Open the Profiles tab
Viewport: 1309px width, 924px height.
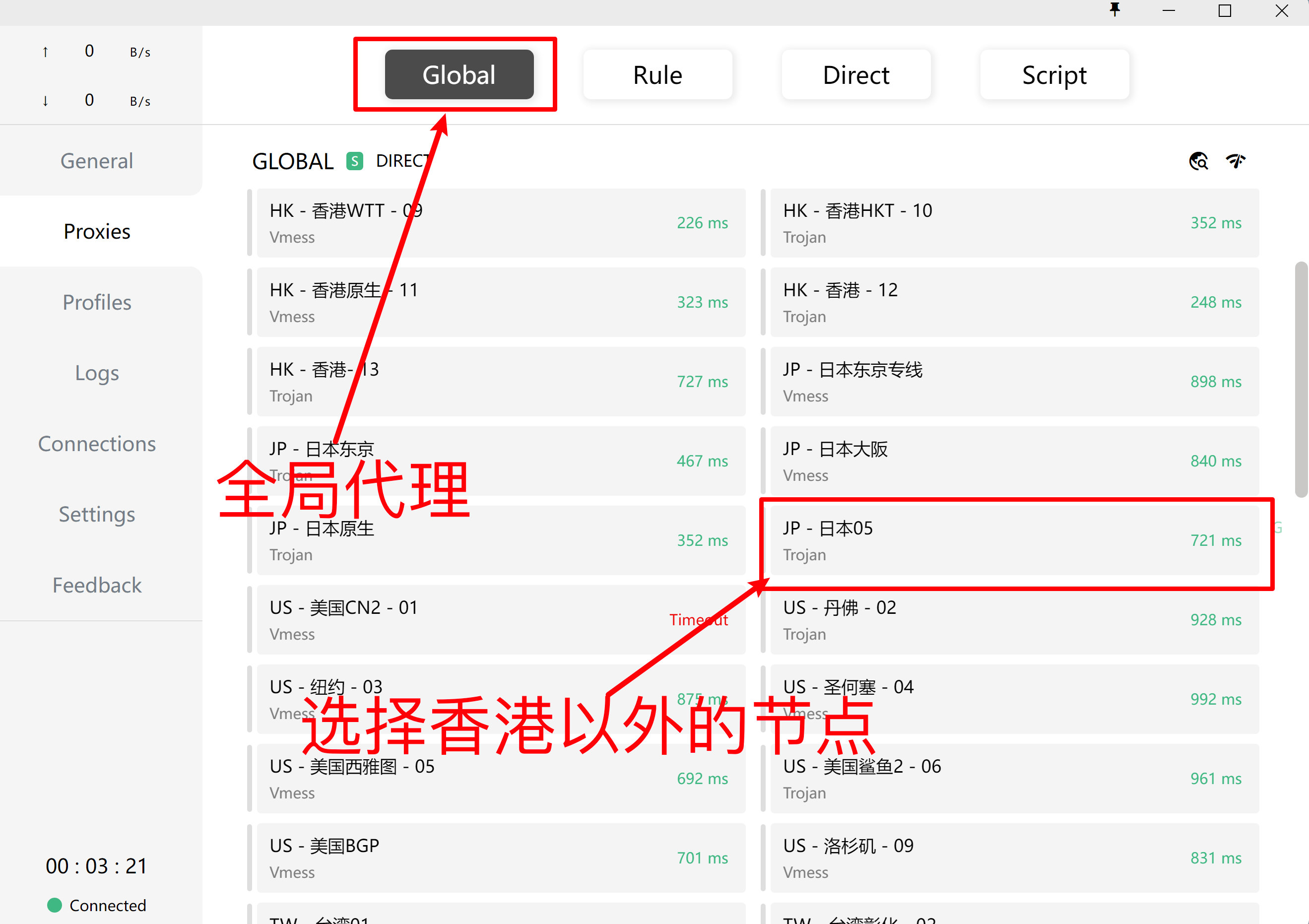97,302
